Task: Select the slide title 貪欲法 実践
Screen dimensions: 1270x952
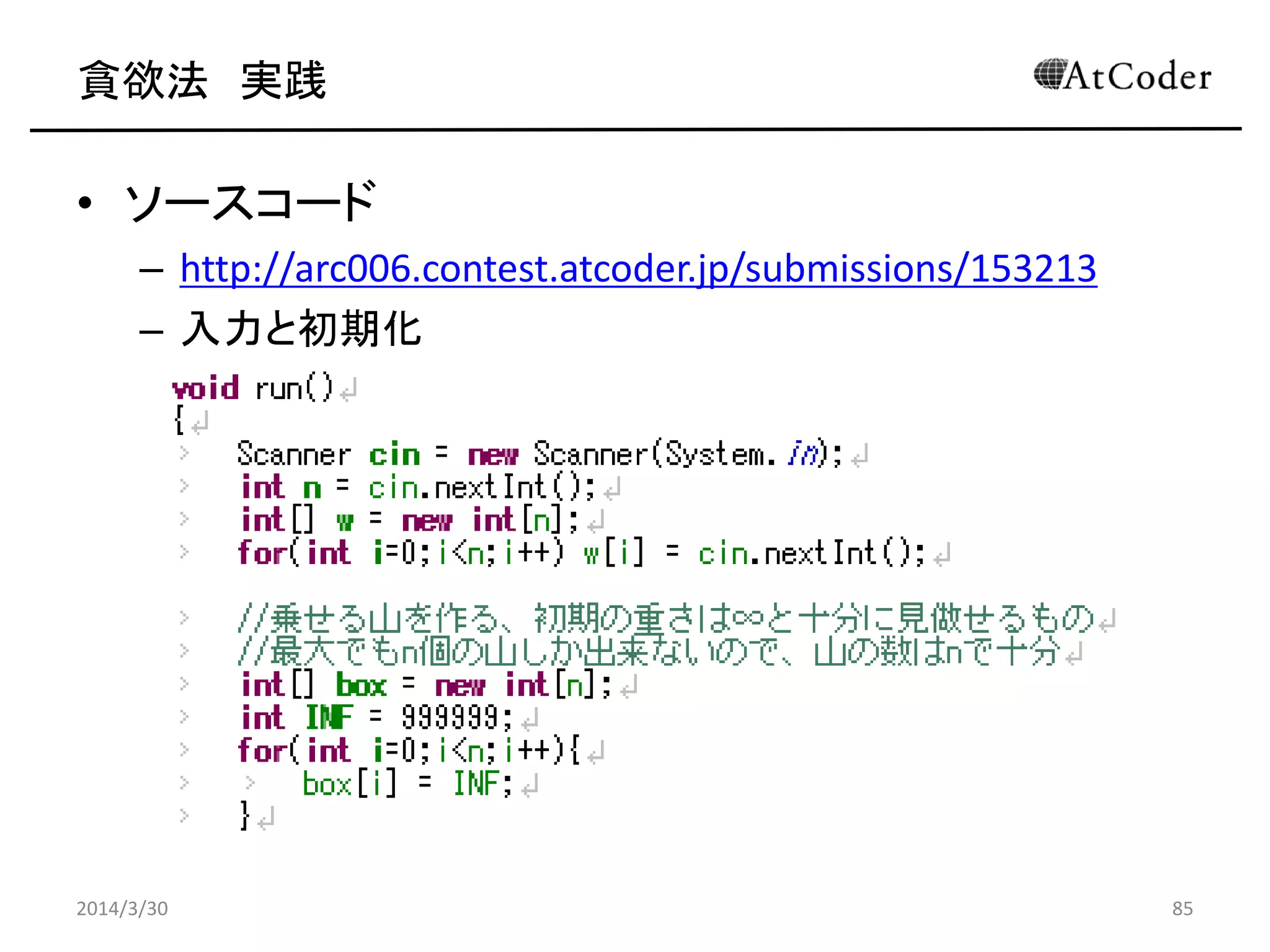Action: [x=203, y=81]
